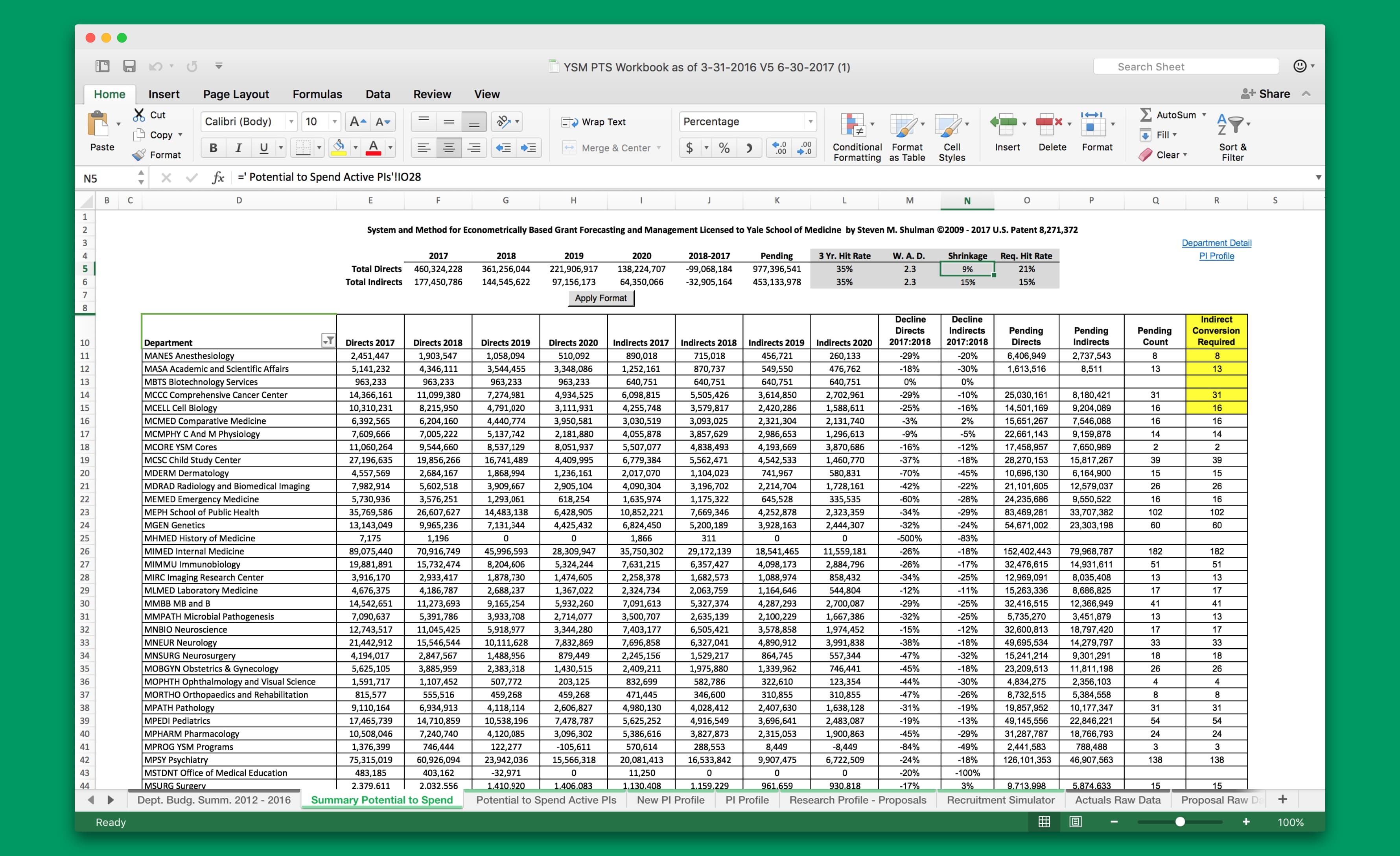Click the Format as Table icon
This screenshot has width=1400, height=856.
point(903,125)
